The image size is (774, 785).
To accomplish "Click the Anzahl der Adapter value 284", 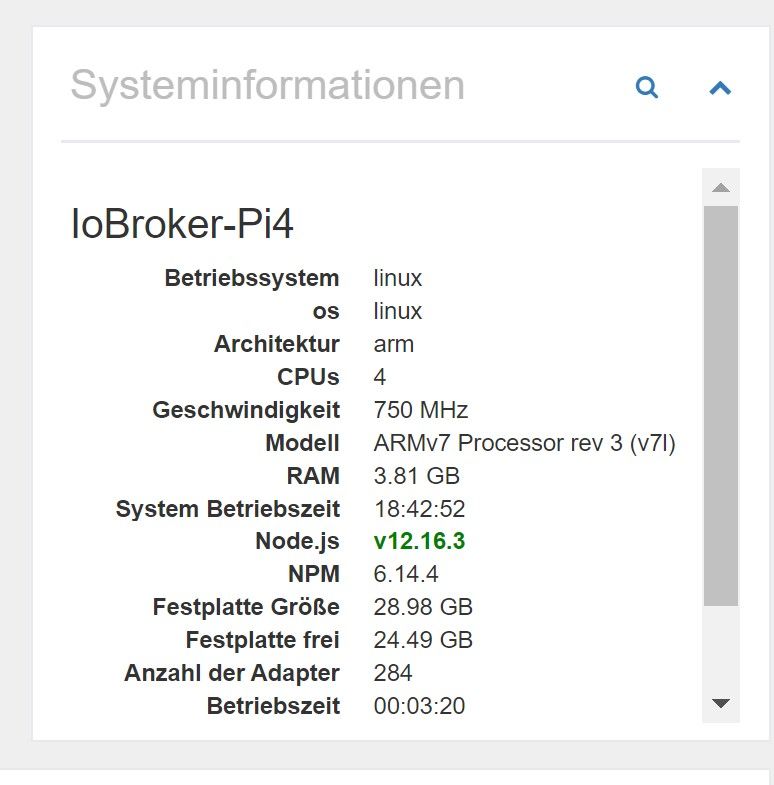I will (x=393, y=673).
